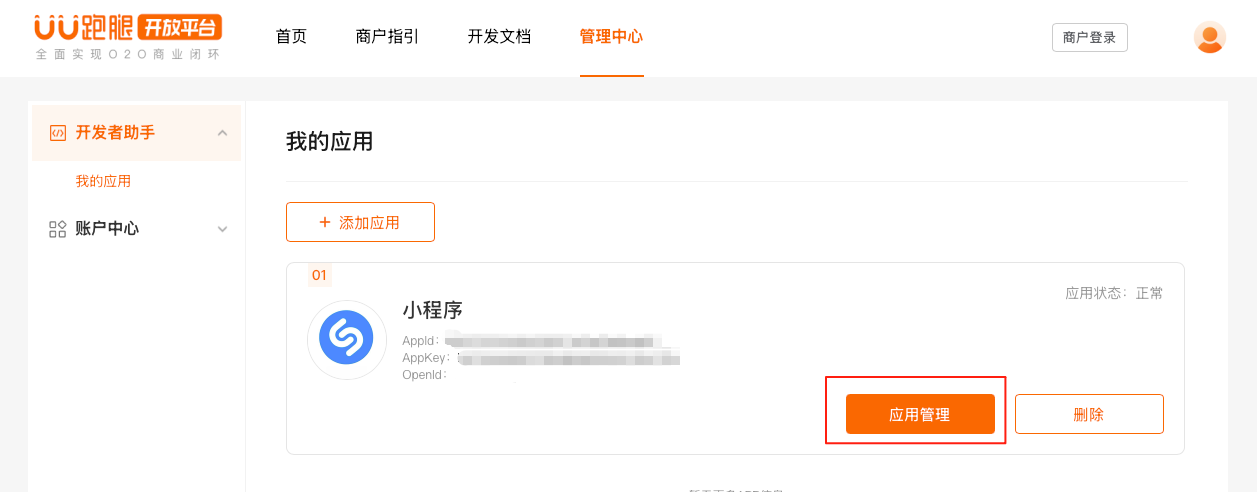Screen dimensions: 1257x492
Task: Click the 小程序 blue app icon
Action: click(x=346, y=340)
